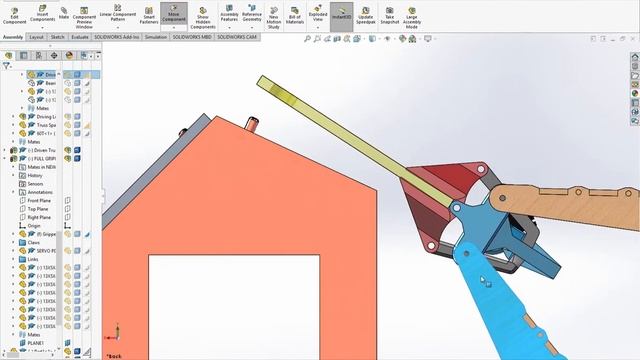The width and height of the screenshot is (640, 360).
Task: Click Previous View icon
Action: 327,39
